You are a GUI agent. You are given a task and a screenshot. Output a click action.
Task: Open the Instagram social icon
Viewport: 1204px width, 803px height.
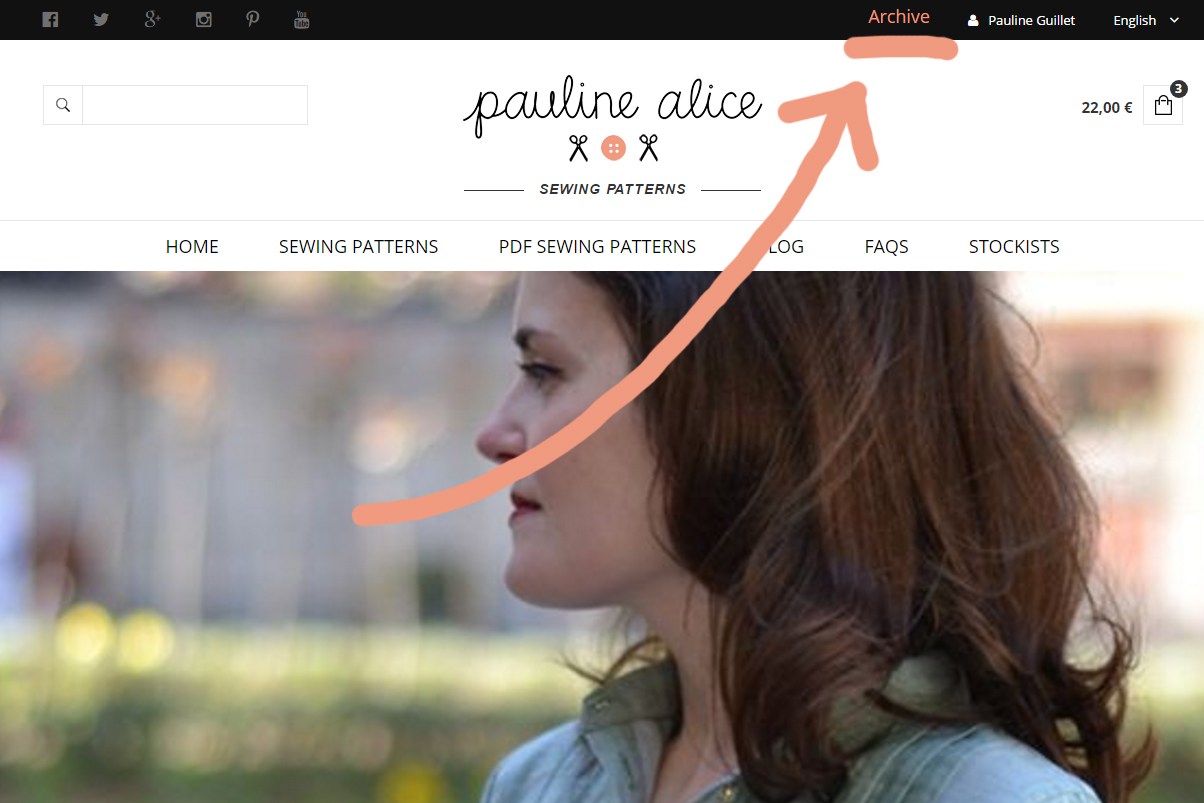203,19
